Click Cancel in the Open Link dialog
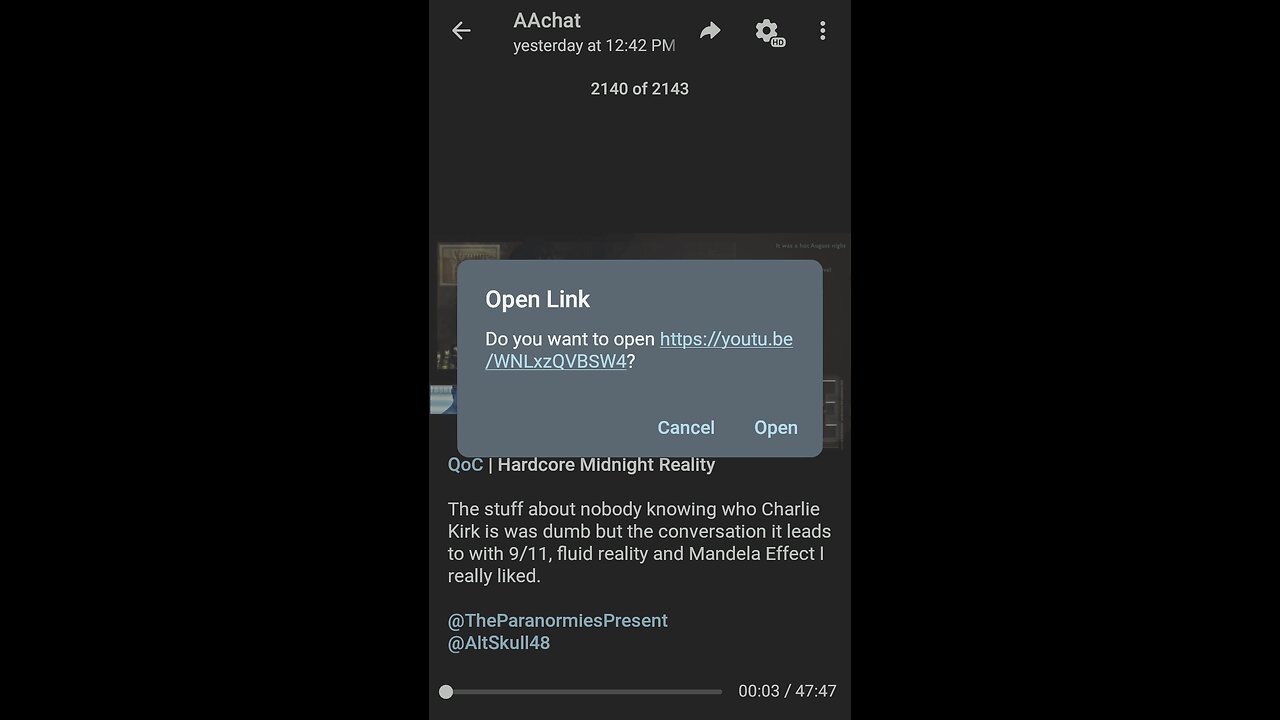 686,427
